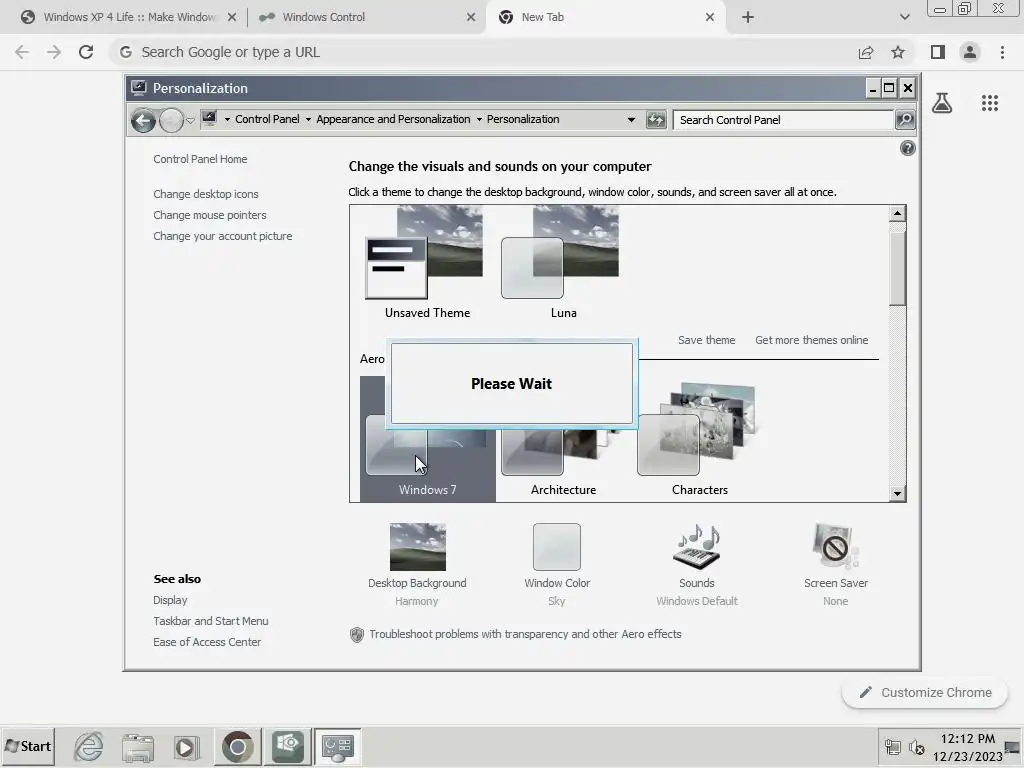The width and height of the screenshot is (1024, 768).
Task: Click the Control Panel address bar icon
Action: click(x=209, y=119)
